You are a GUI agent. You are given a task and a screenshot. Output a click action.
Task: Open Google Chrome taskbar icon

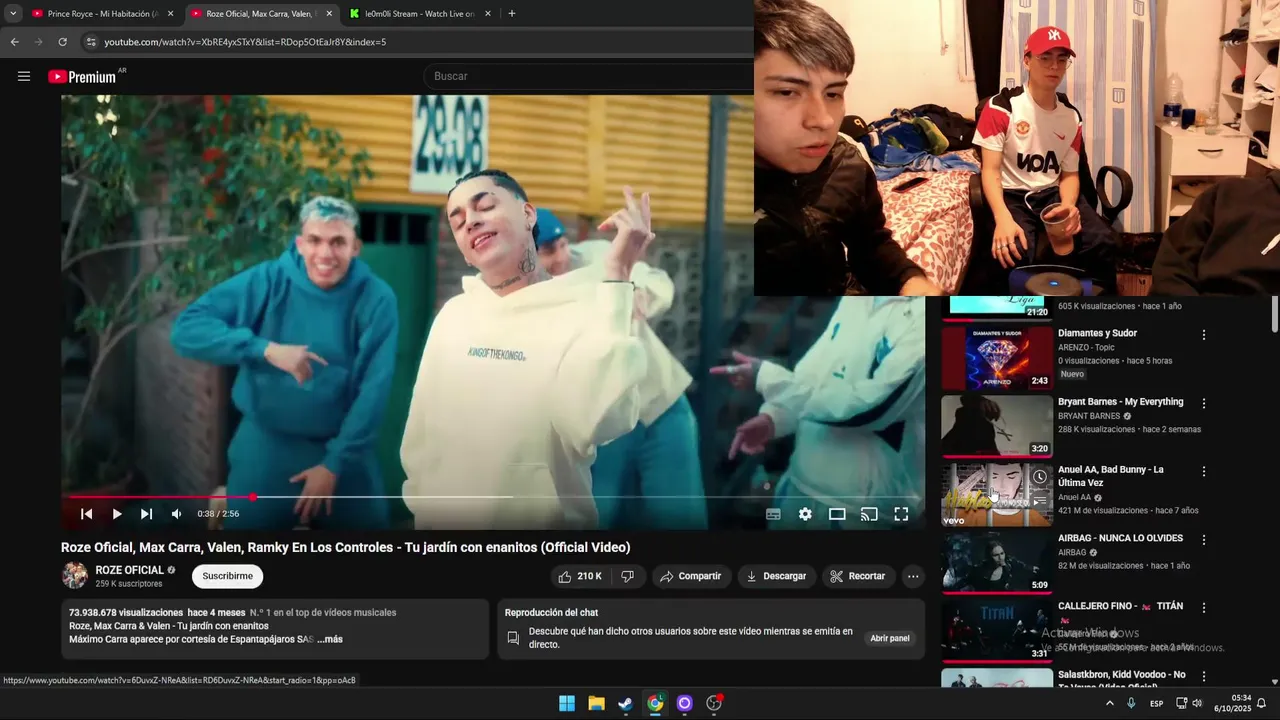point(655,703)
